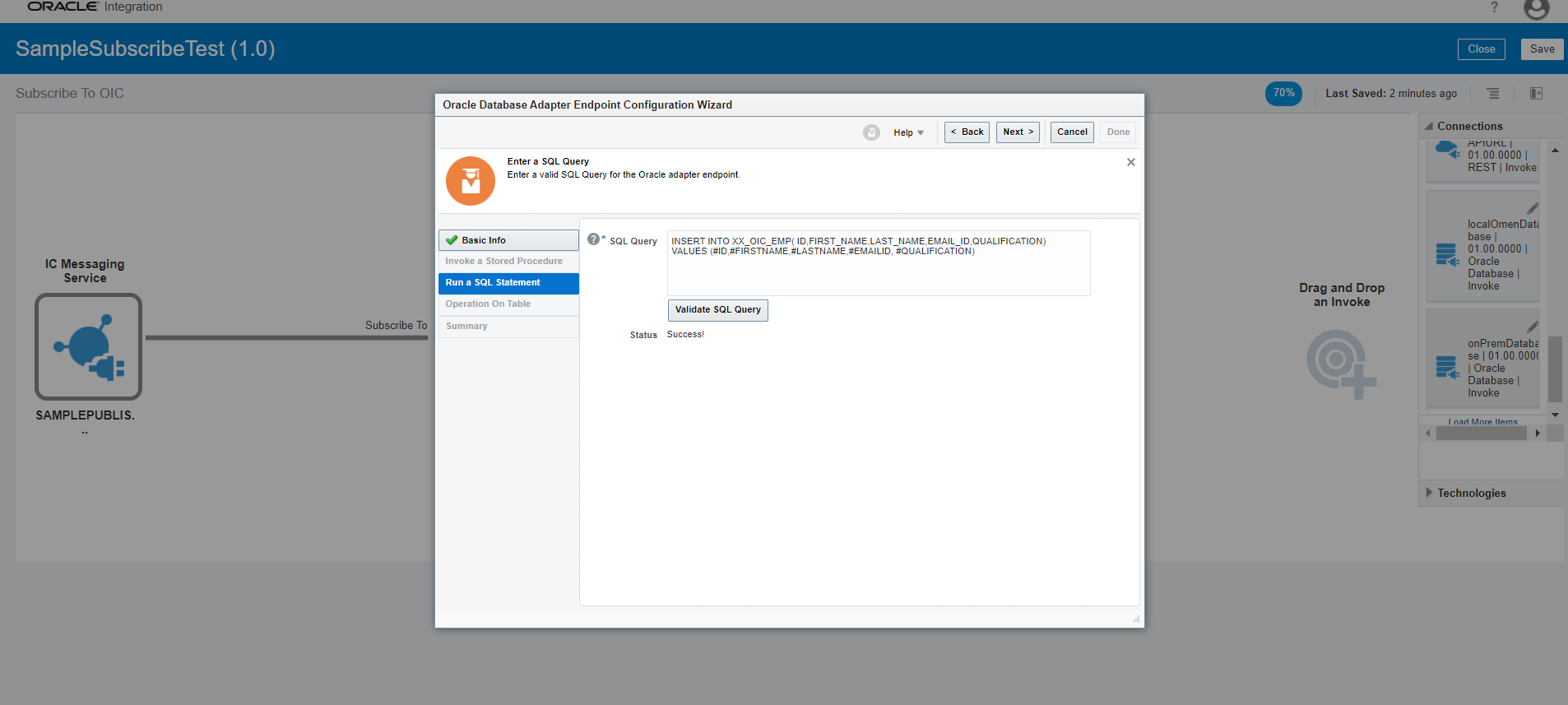The width and height of the screenshot is (1568, 705).
Task: Select the IC Messaging Service trigger node
Action: [88, 346]
